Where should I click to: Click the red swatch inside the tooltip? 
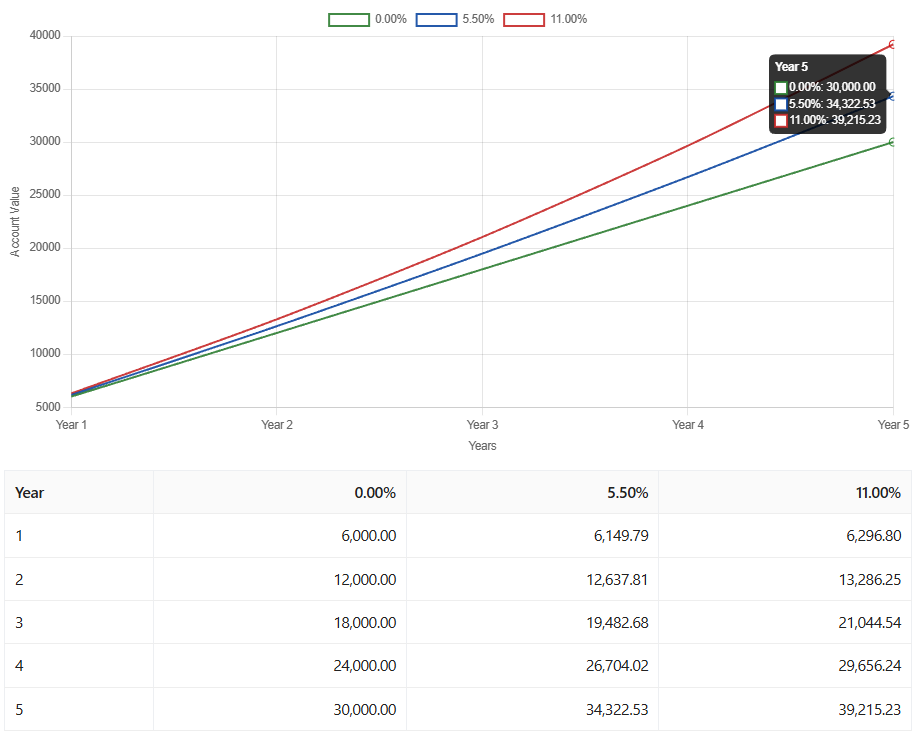pos(781,120)
